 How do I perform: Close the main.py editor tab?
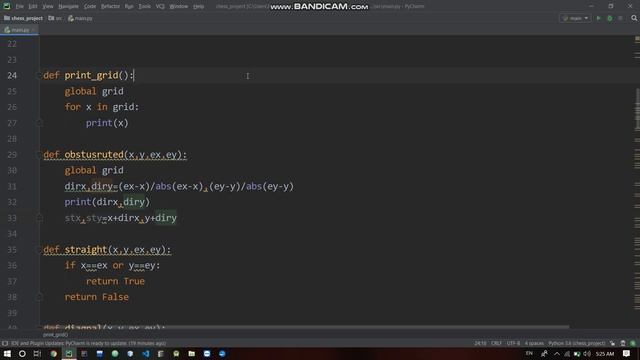click(x=33, y=30)
